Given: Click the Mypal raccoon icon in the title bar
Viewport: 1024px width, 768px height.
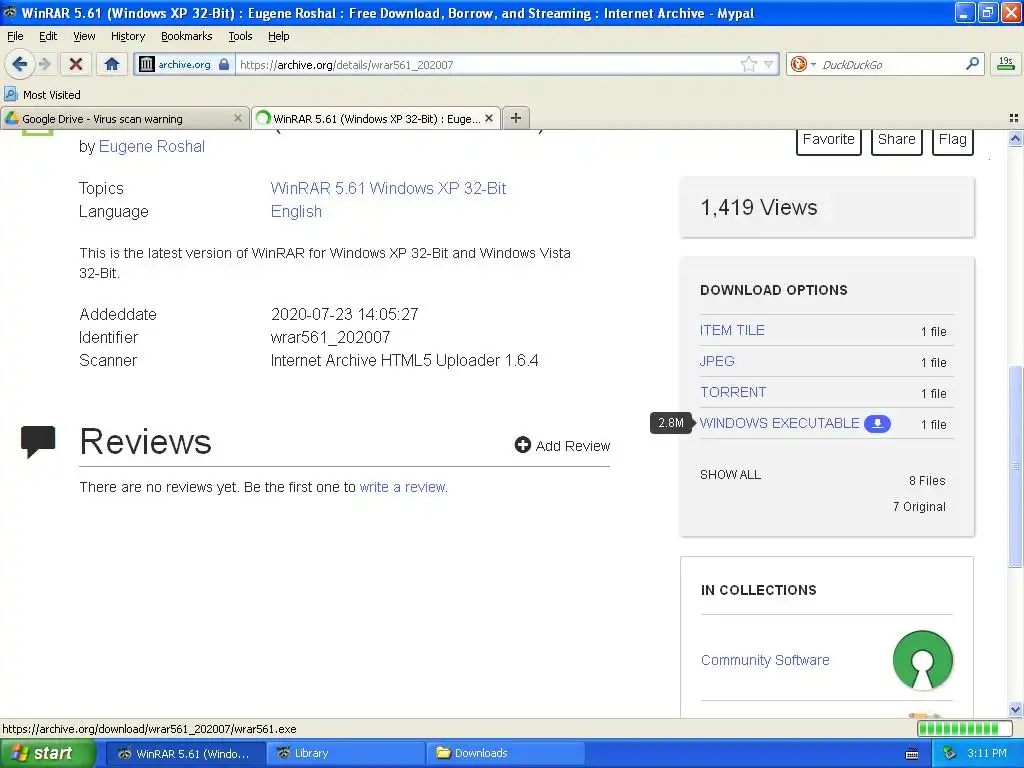Looking at the screenshot, I should pyautogui.click(x=10, y=12).
